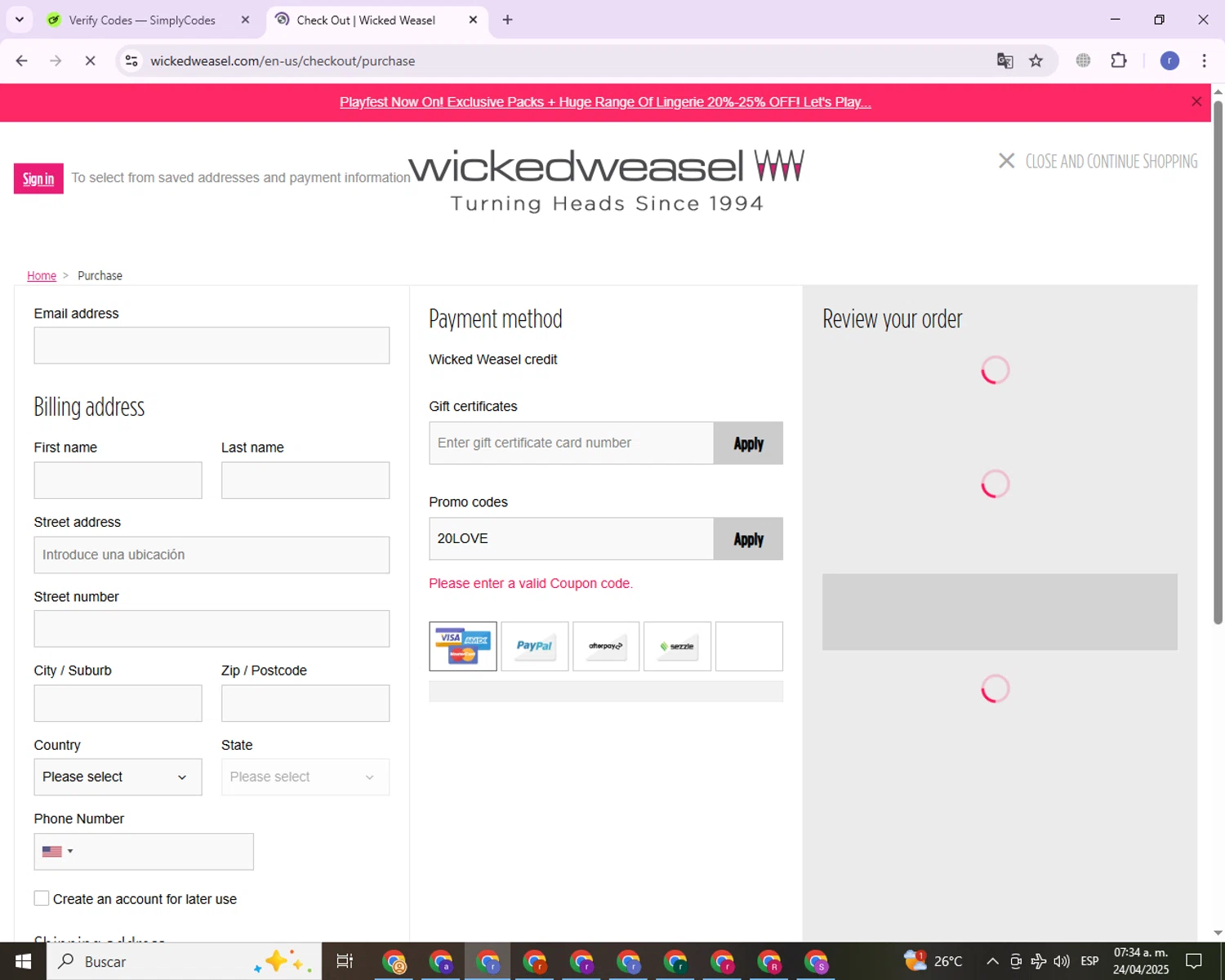The height and width of the screenshot is (980, 1225).
Task: Apply the 20LOVE promo code
Action: (748, 538)
